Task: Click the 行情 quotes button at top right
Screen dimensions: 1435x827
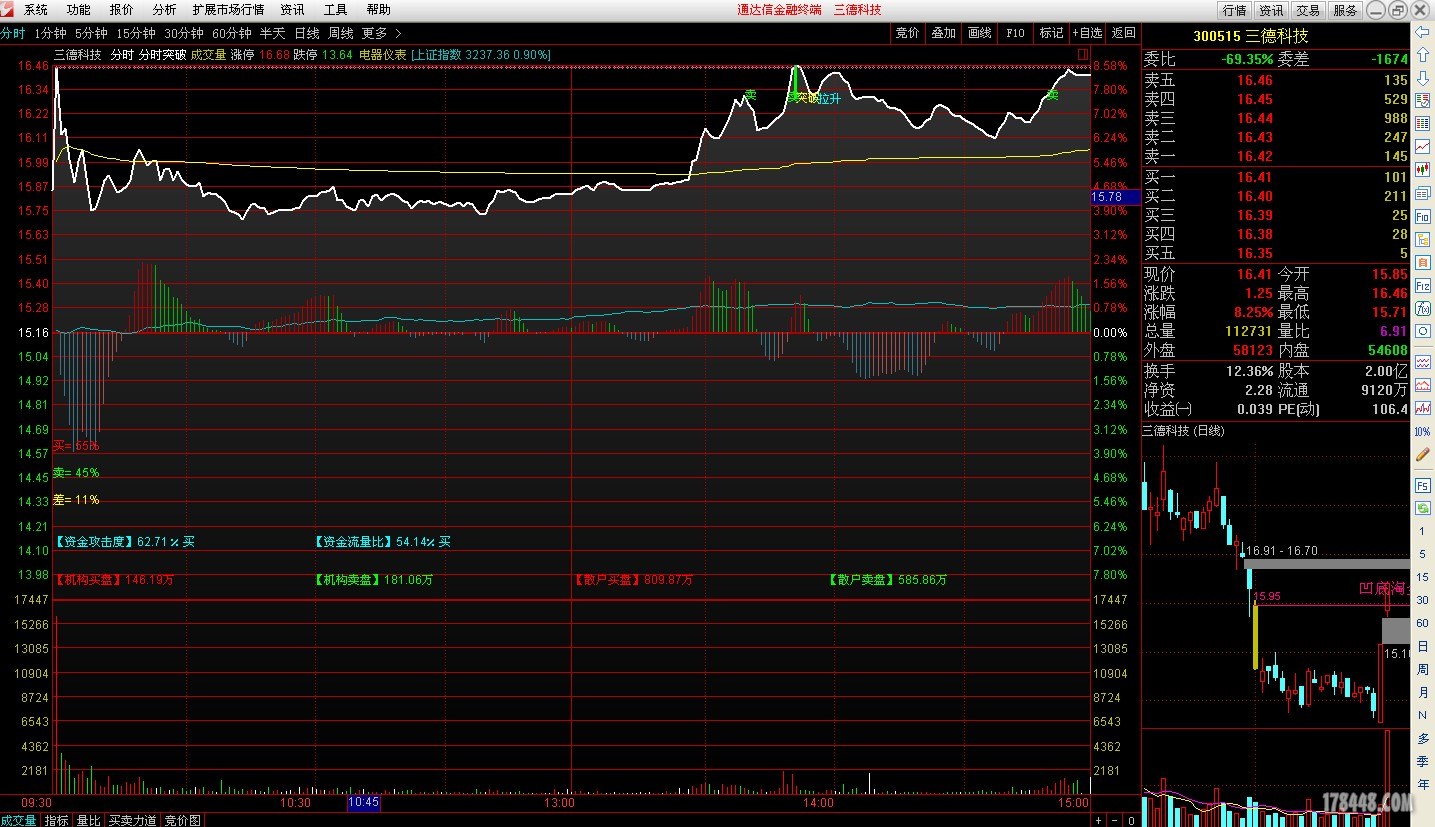Action: [1235, 10]
